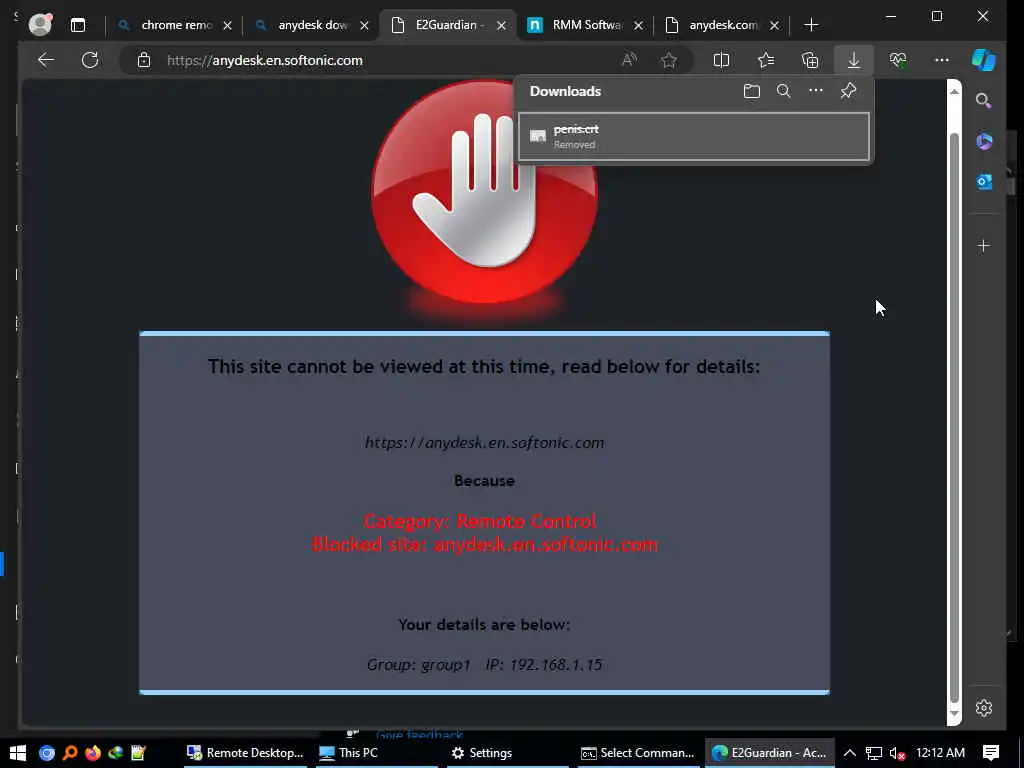Launch Chrome from the taskbar

click(x=46, y=753)
